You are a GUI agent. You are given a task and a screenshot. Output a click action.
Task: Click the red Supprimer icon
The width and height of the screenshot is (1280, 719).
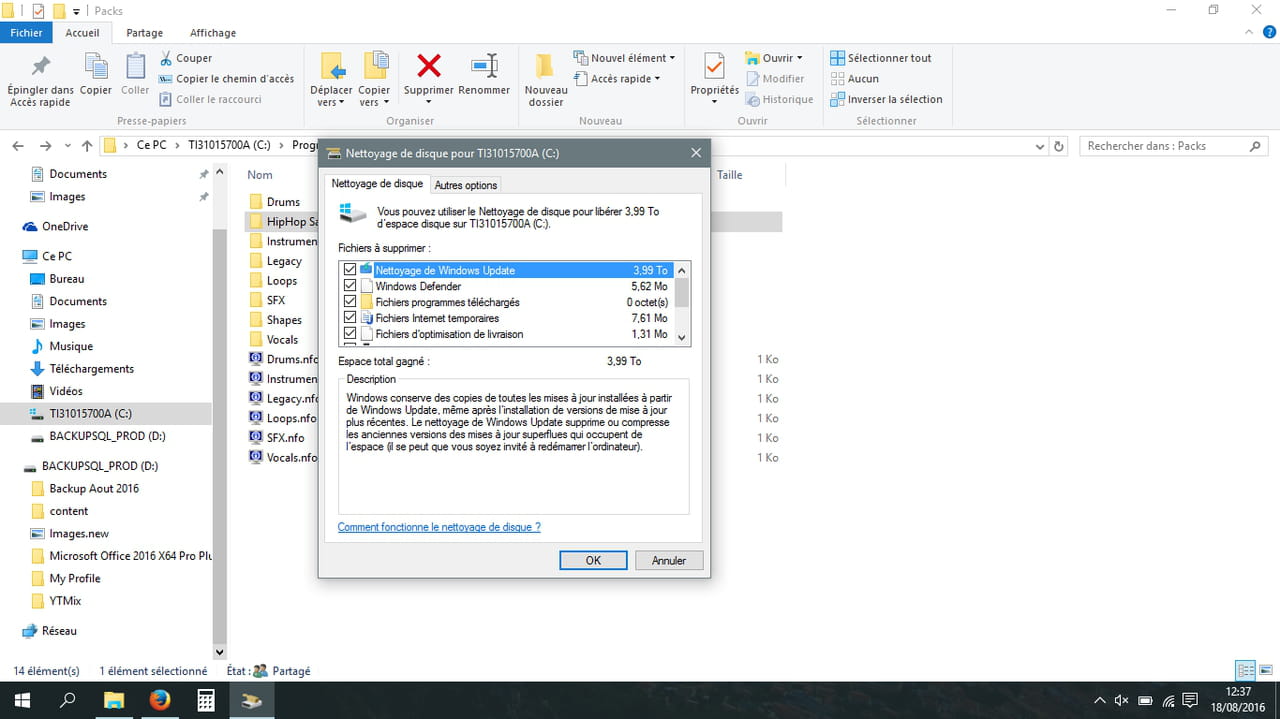pyautogui.click(x=429, y=66)
